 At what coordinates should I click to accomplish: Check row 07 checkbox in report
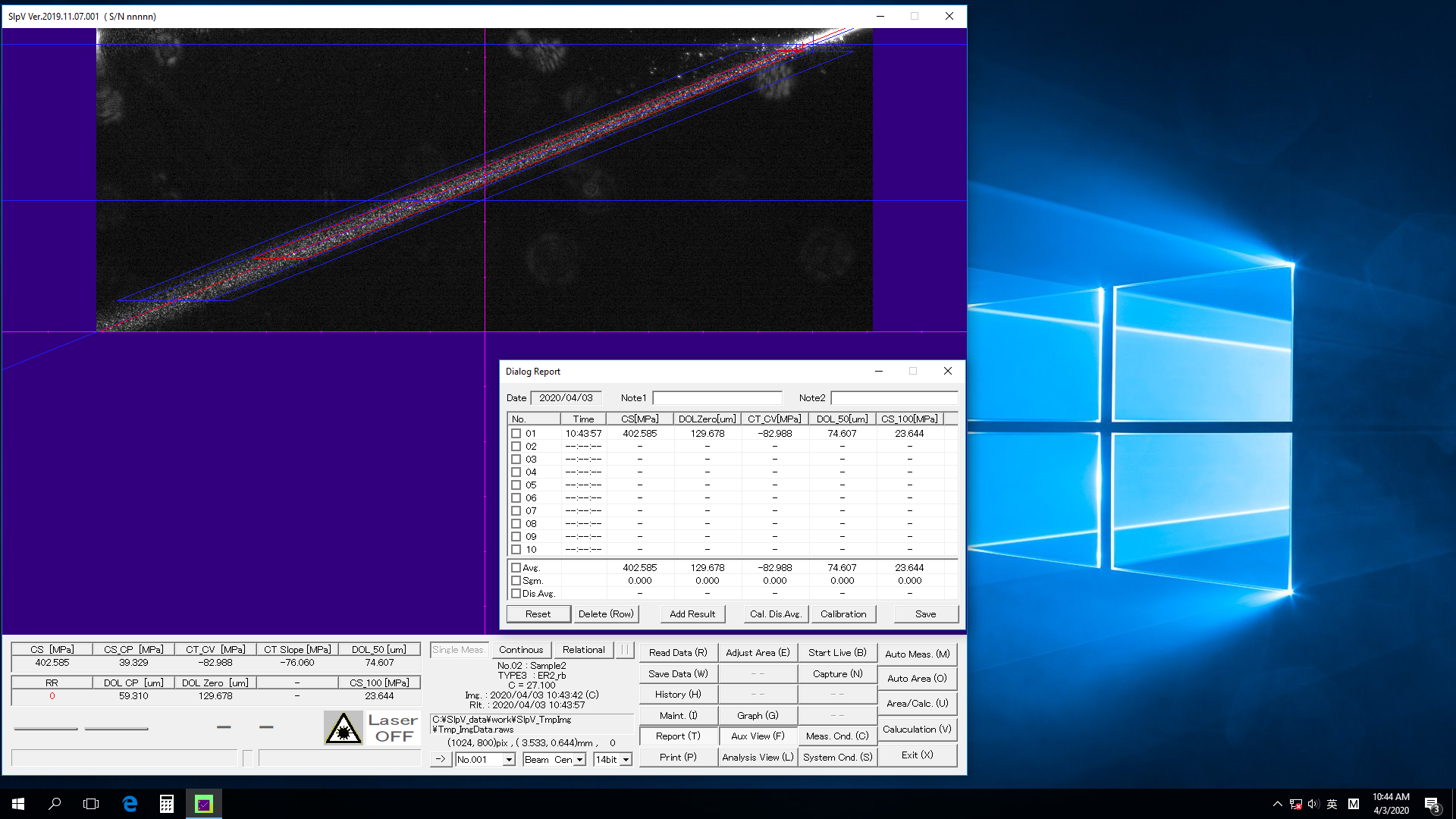516,511
